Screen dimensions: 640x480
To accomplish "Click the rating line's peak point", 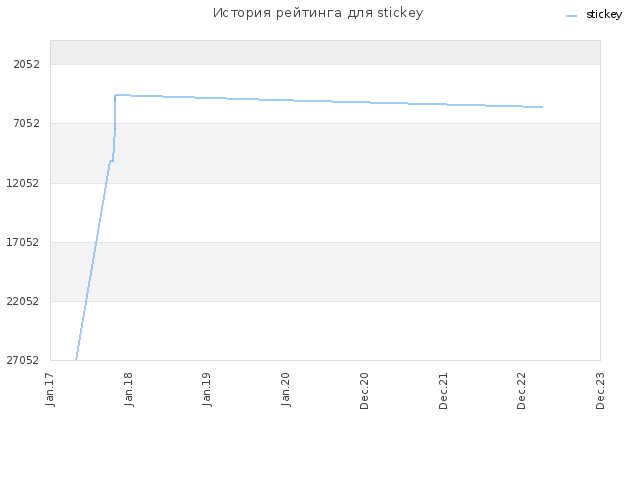I will click(x=116, y=95).
